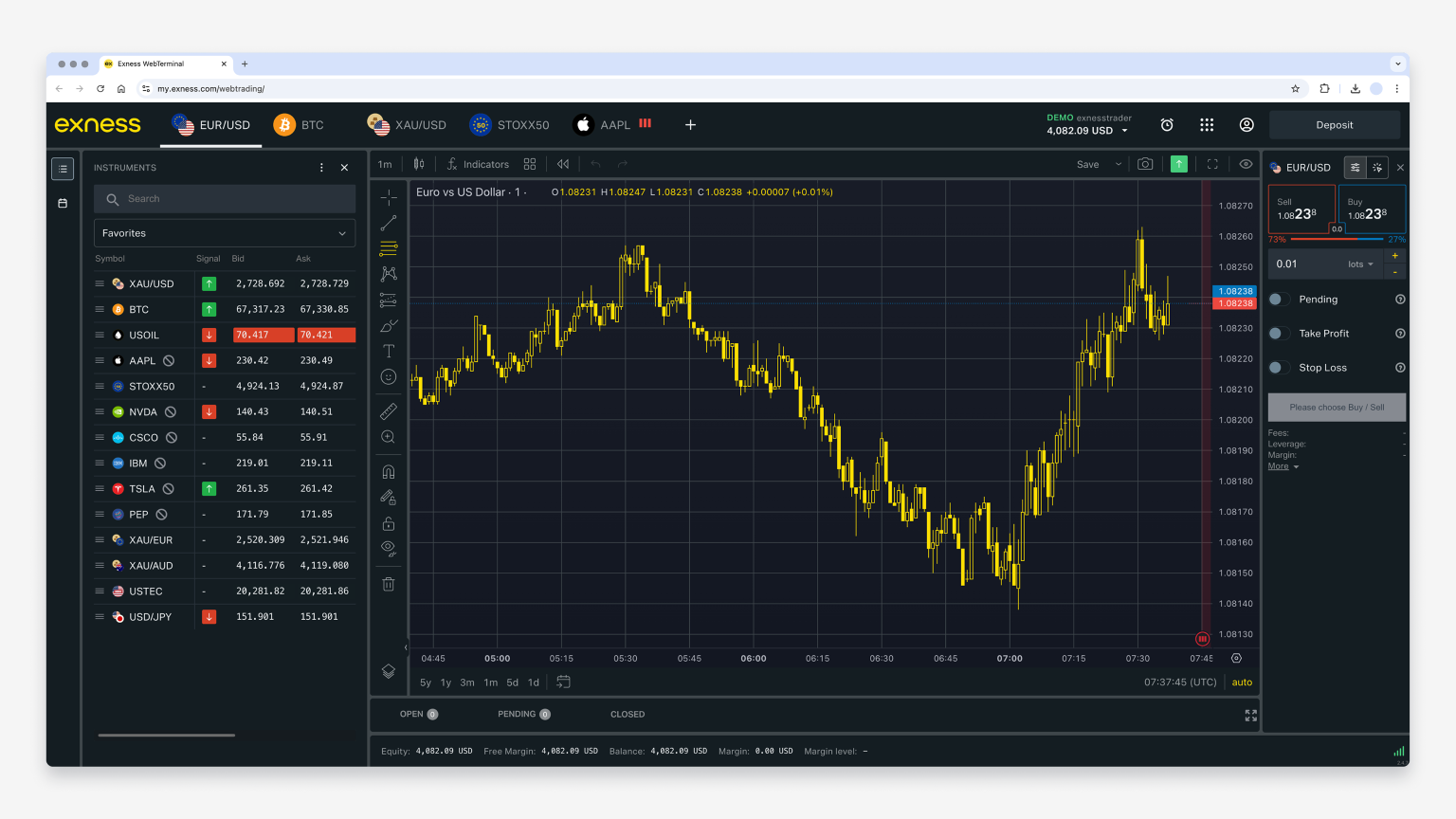1456x819 pixels.
Task: Choose the pattern drawing tool
Action: coord(389,274)
